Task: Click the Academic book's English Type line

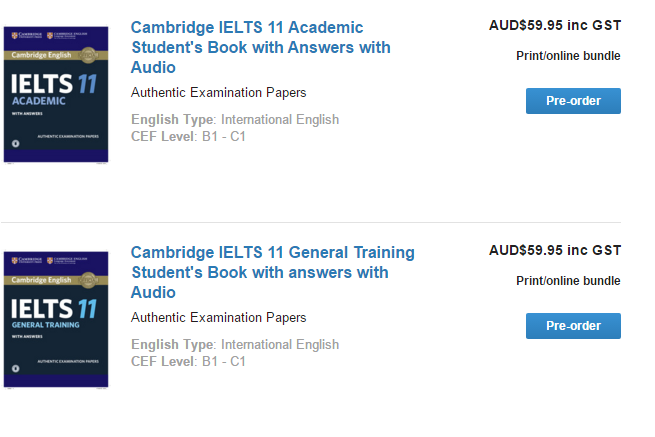Action: [235, 120]
